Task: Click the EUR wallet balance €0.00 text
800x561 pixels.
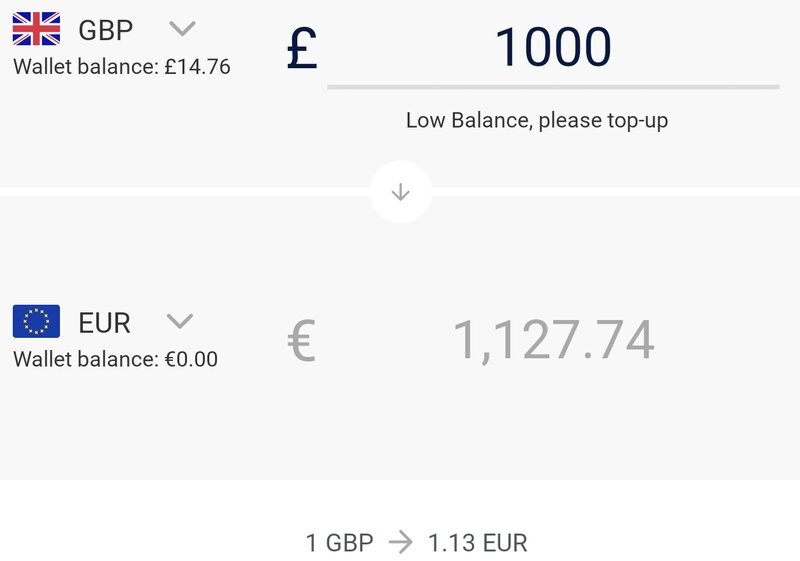Action: tap(116, 359)
